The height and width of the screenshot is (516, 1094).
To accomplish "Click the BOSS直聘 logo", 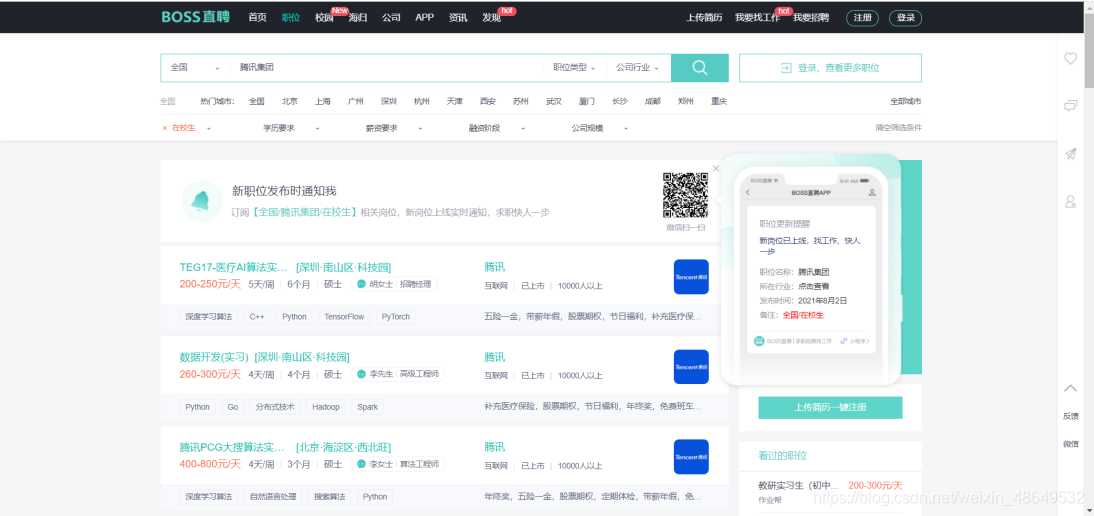I will (195, 17).
